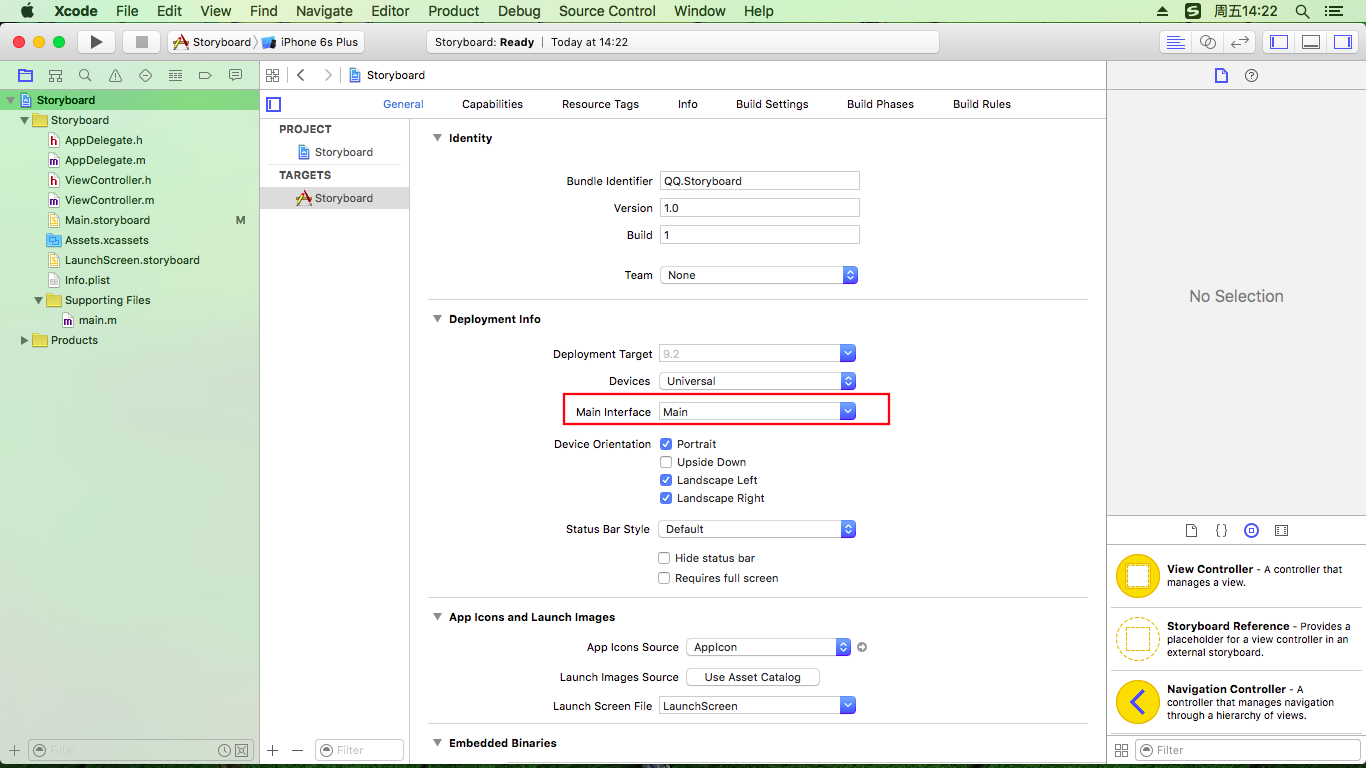Collapse the Identity section
Image resolution: width=1366 pixels, height=768 pixels.
tap(437, 138)
